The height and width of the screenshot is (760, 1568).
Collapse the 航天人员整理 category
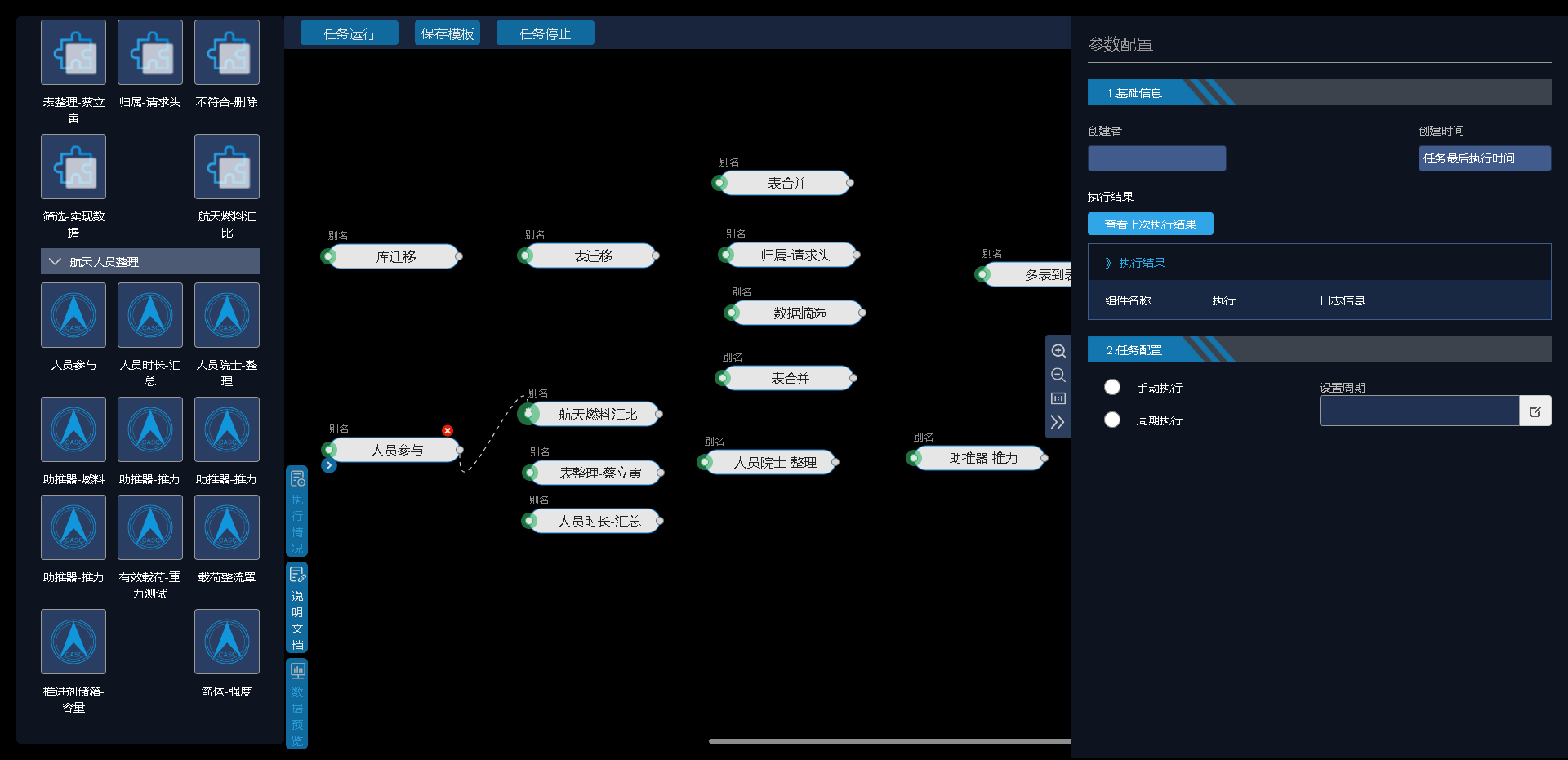(150, 261)
